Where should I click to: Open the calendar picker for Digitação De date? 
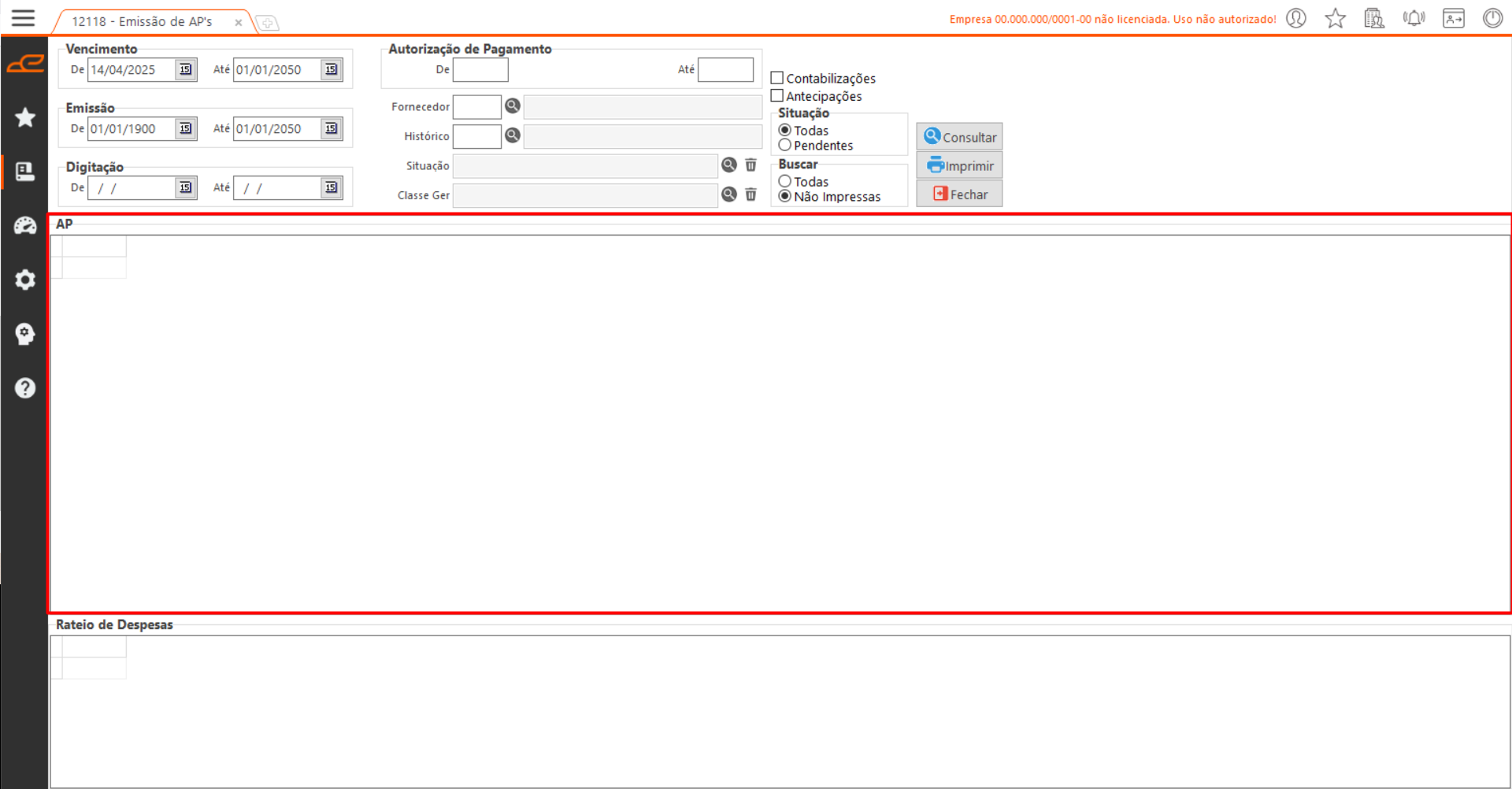pos(185,187)
